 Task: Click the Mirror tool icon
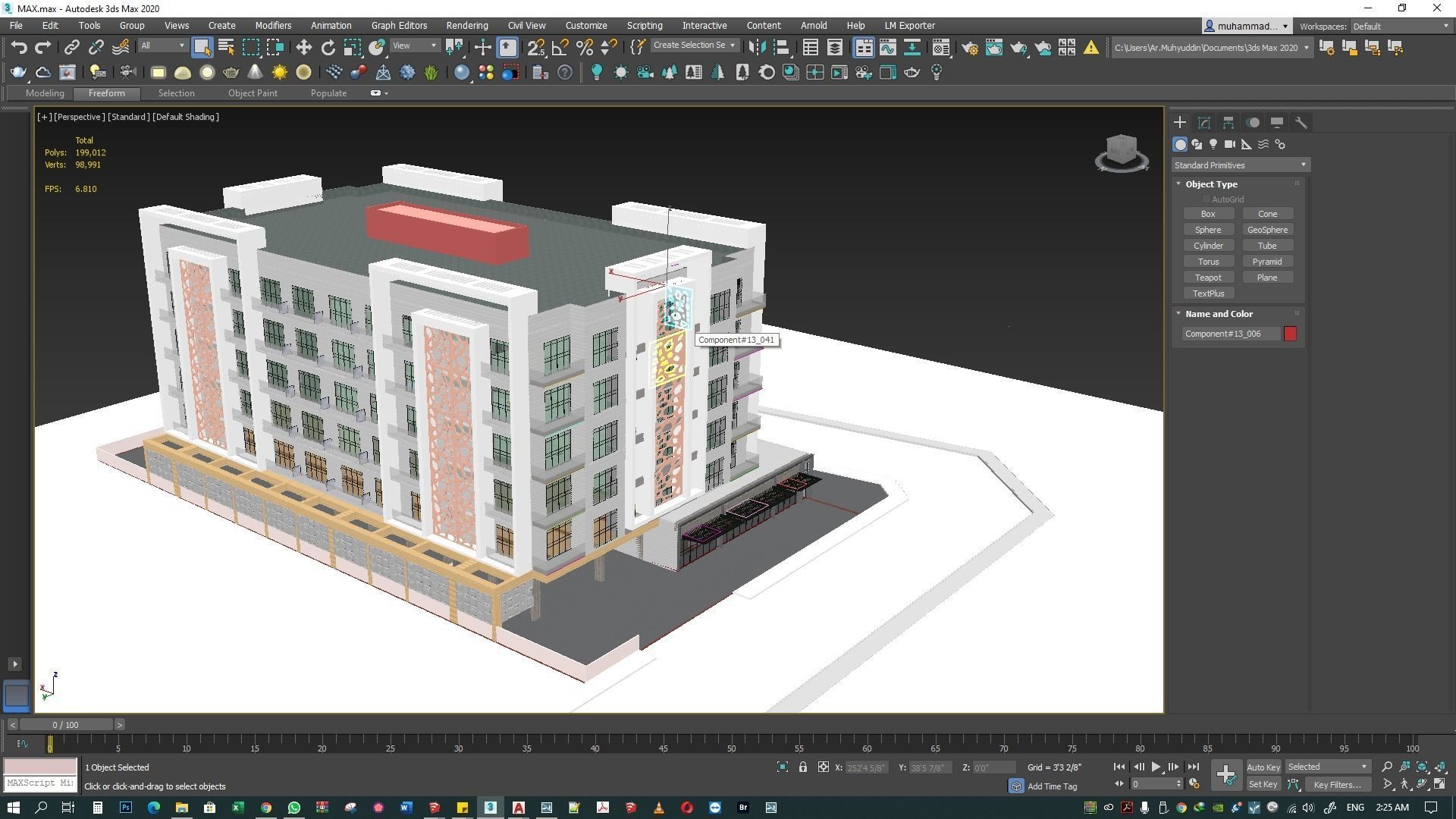point(756,48)
